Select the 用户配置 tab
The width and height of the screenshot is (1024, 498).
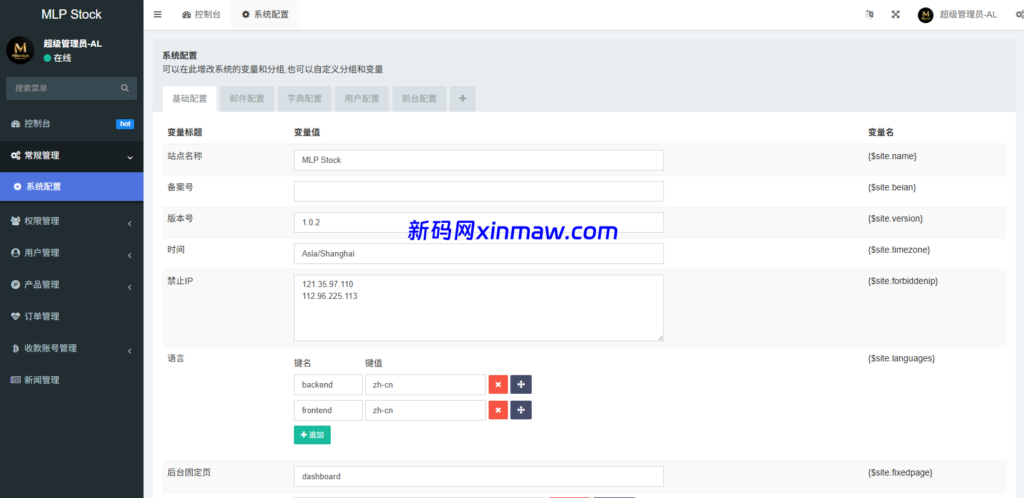pos(362,99)
